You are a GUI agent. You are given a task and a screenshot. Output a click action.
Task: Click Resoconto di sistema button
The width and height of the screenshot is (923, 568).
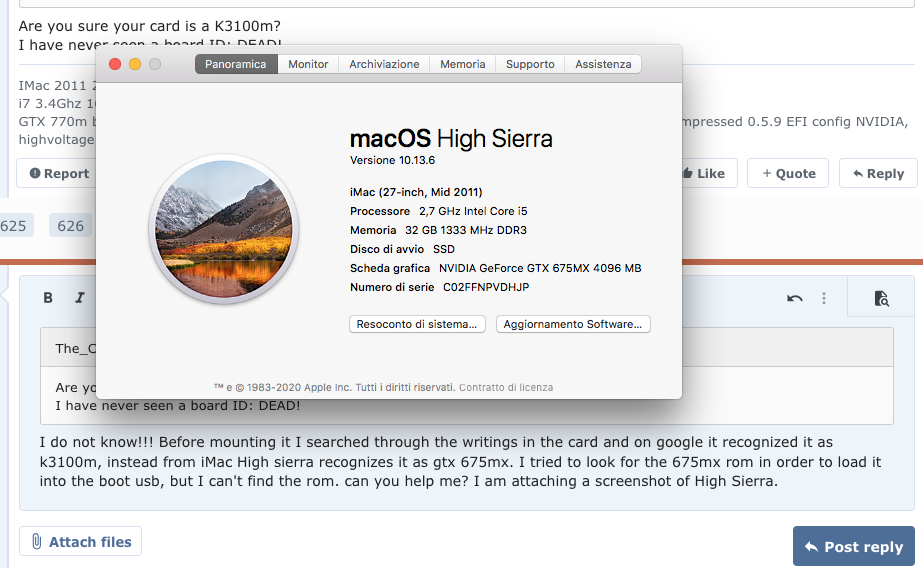pos(417,324)
